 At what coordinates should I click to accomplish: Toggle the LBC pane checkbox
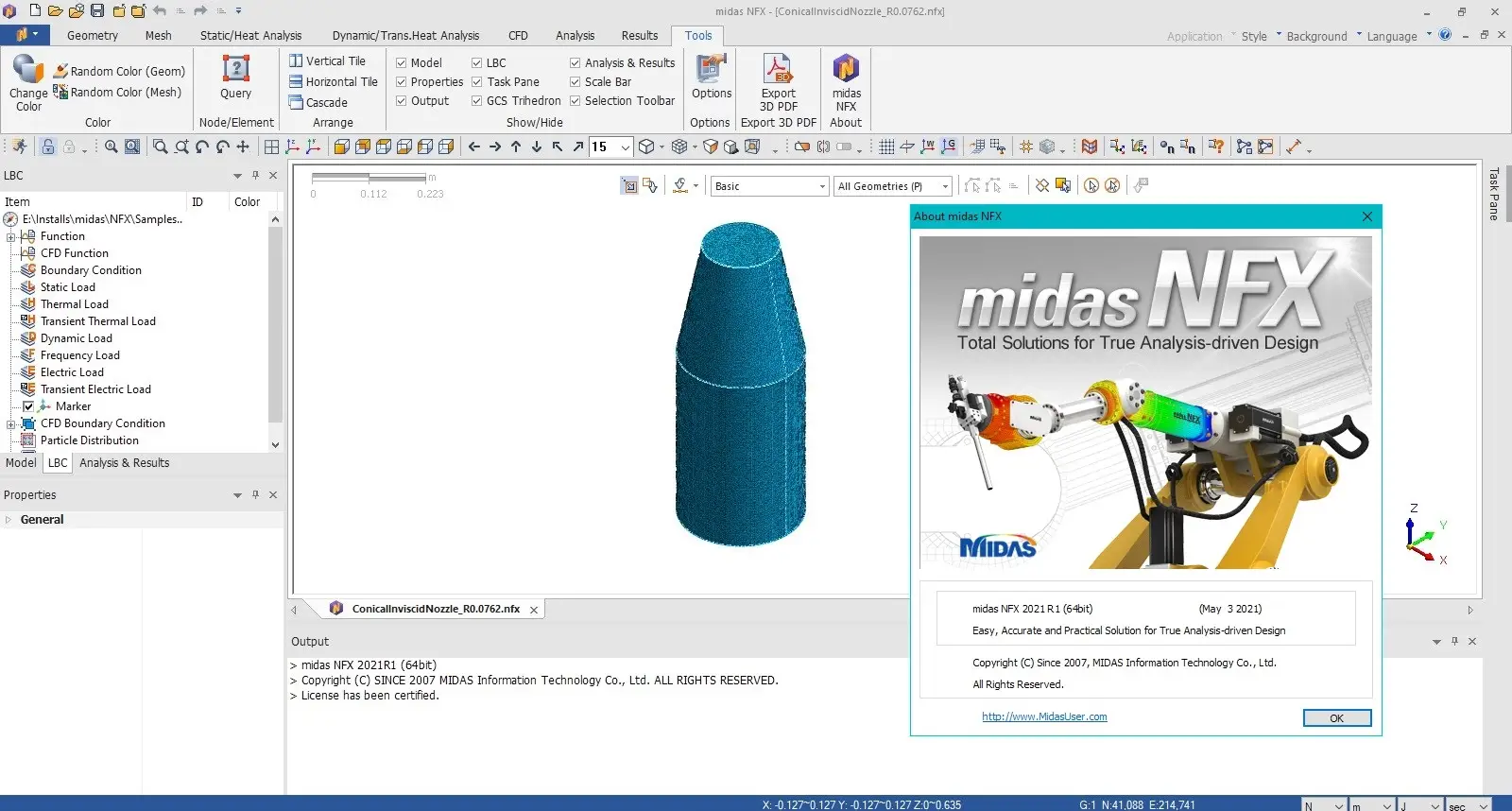[x=477, y=62]
